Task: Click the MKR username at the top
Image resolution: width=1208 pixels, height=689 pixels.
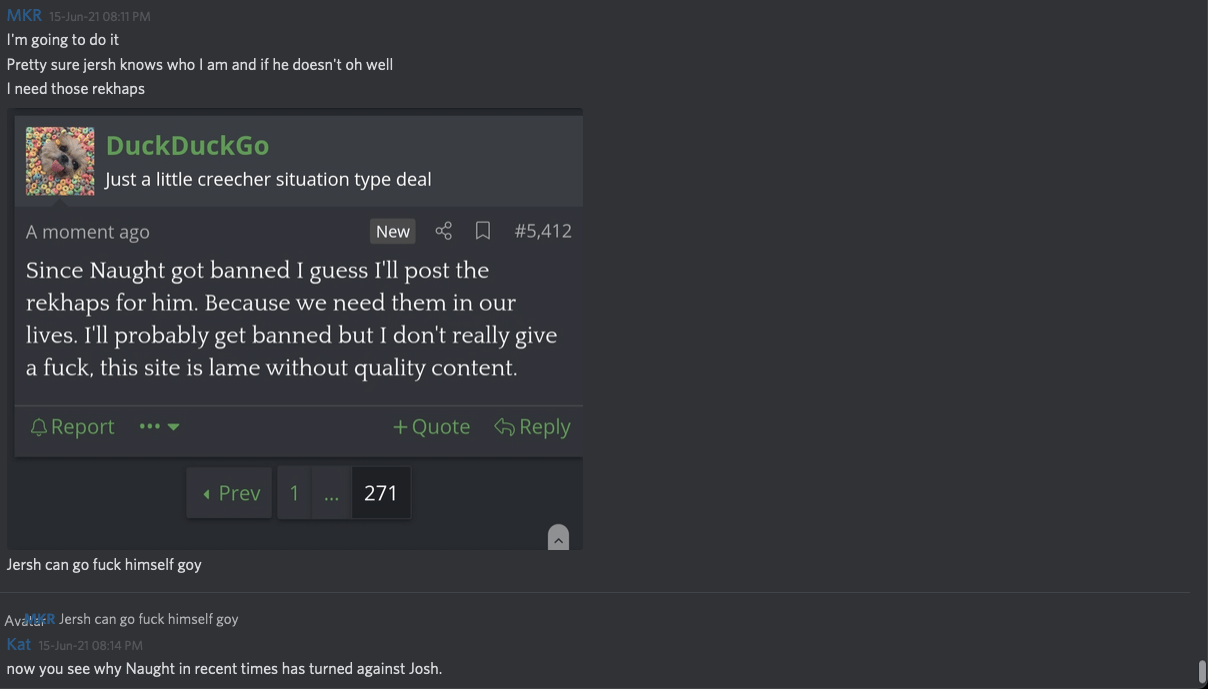Action: pyautogui.click(x=24, y=15)
